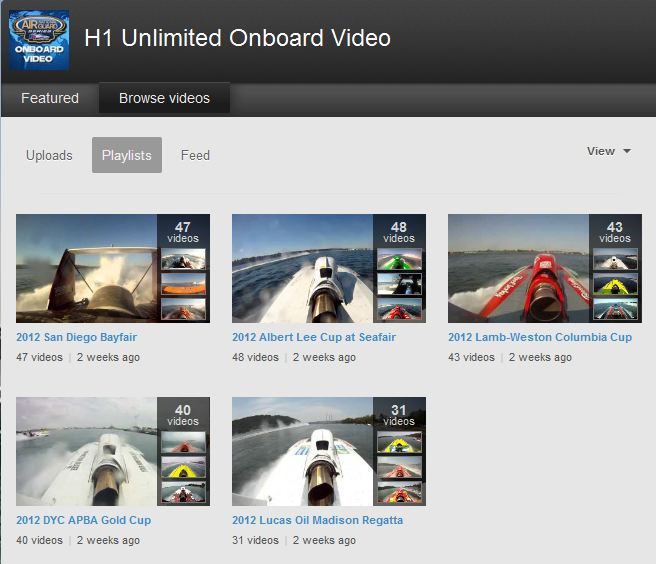The width and height of the screenshot is (656, 564).
Task: Open the Feed filter
Action: point(195,155)
